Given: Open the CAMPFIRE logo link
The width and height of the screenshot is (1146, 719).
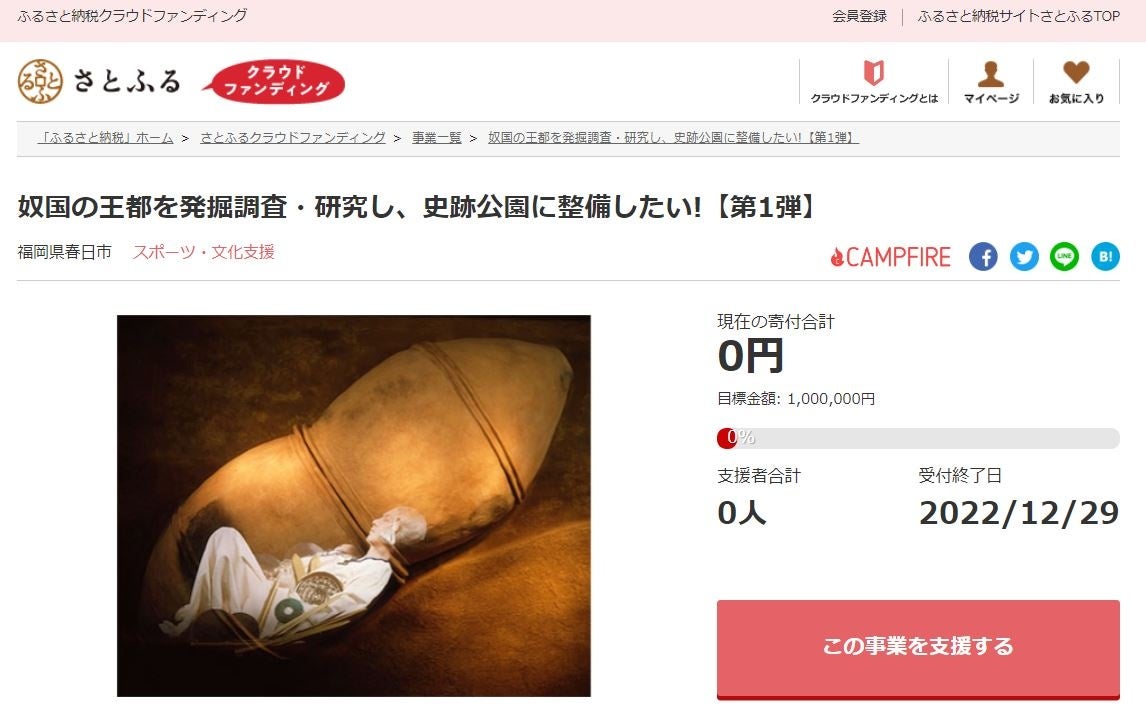Looking at the screenshot, I should coord(890,256).
